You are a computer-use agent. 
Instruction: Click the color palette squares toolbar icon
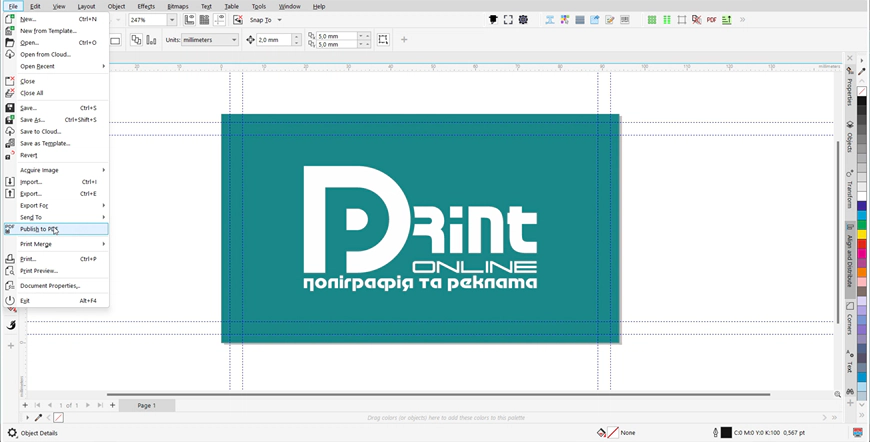click(565, 20)
